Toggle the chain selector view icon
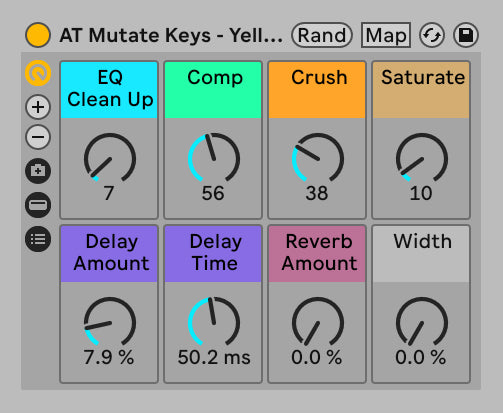503x413 pixels. click(38, 205)
